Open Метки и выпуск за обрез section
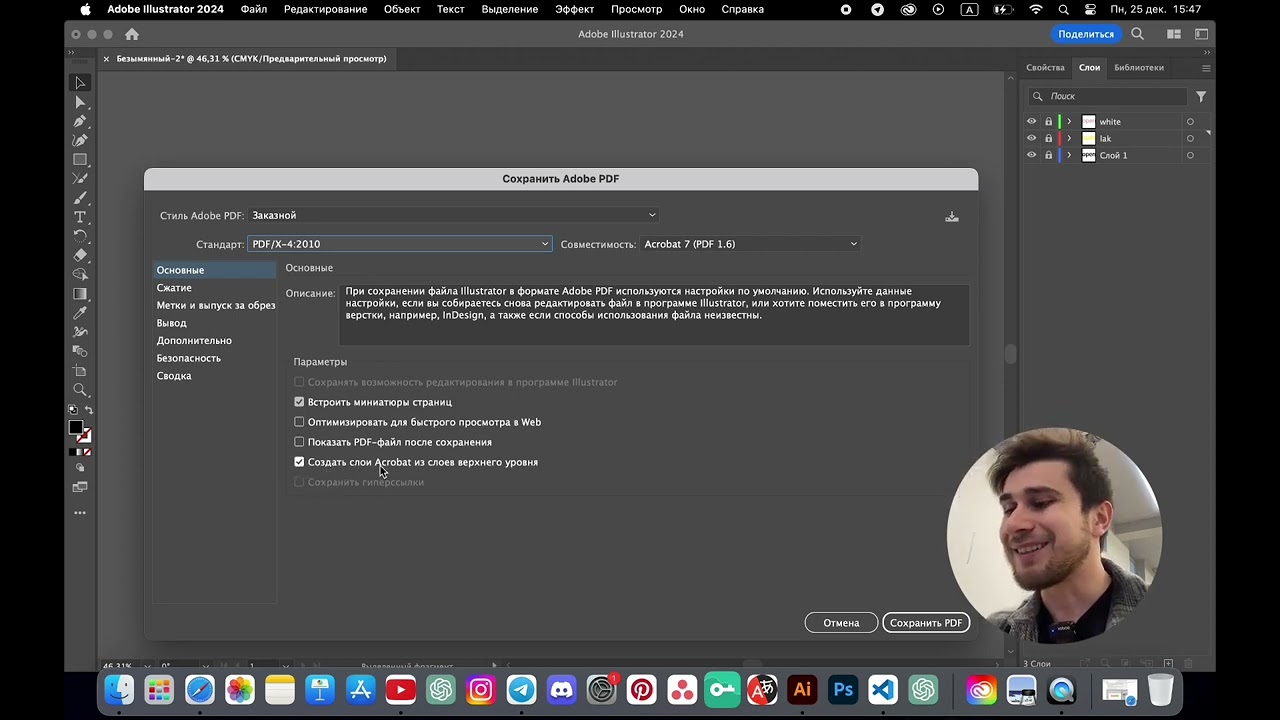The height and width of the screenshot is (720, 1280). [216, 305]
